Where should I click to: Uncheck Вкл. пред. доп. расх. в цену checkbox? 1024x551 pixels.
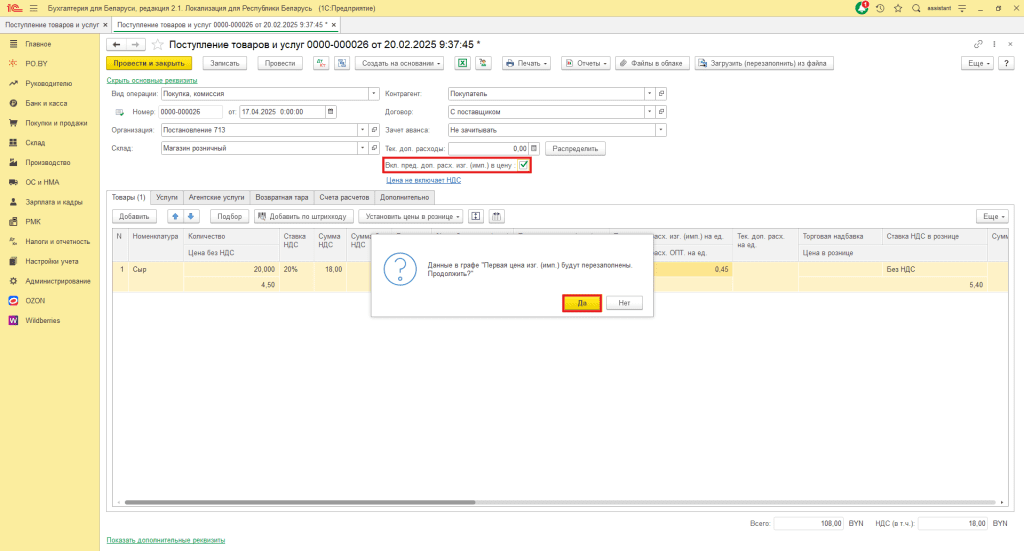524,165
